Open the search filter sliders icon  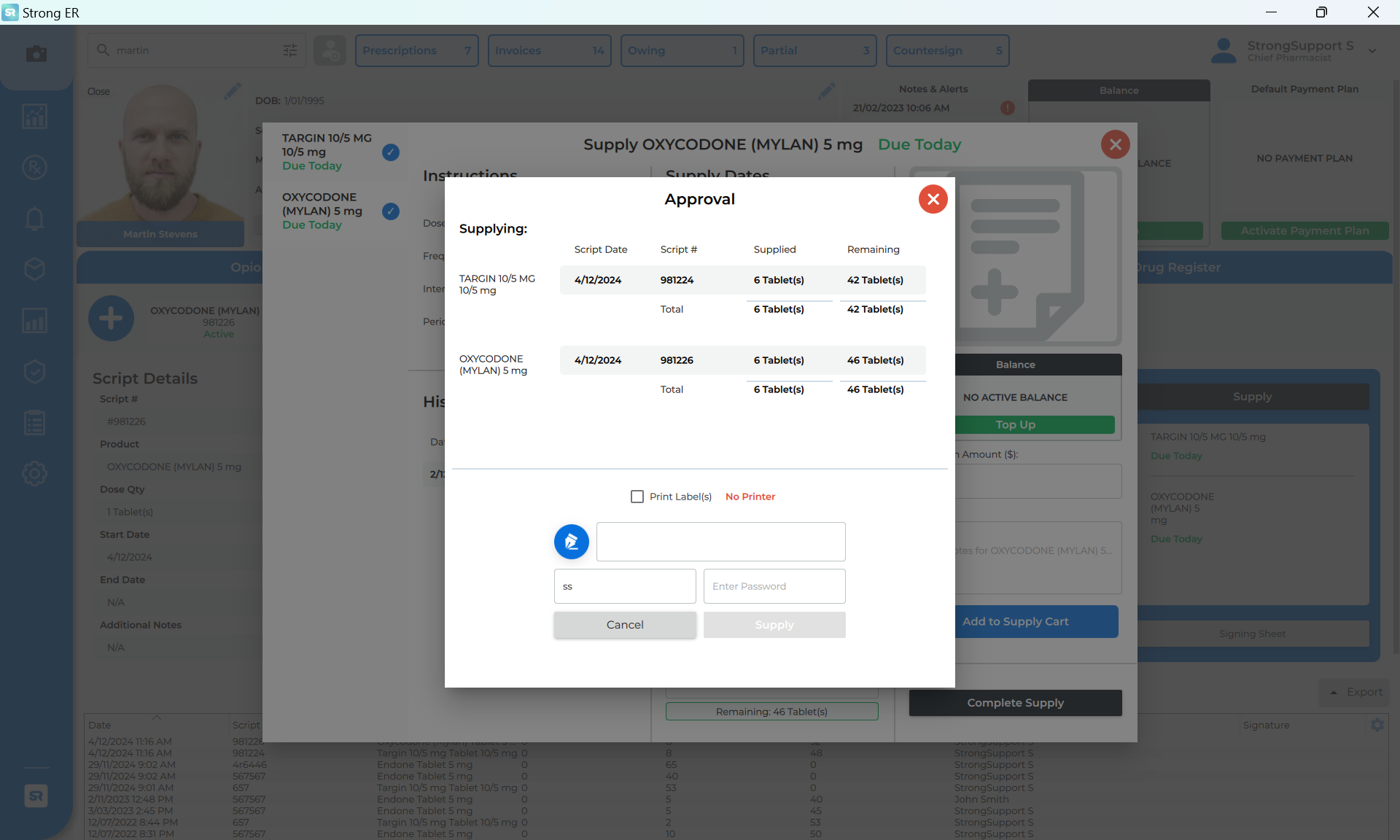click(x=290, y=50)
